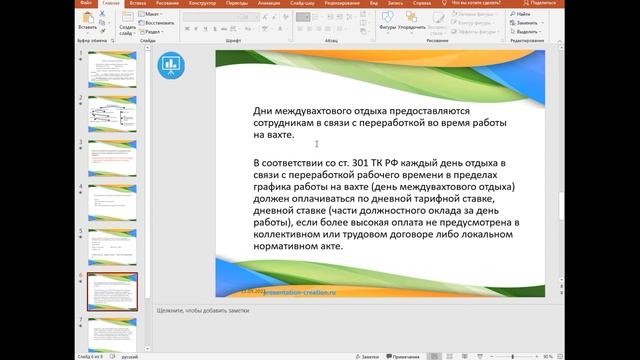Select slide 4 thumbnail
Viewport: 640px width, 360px height.
pyautogui.click(x=112, y=203)
